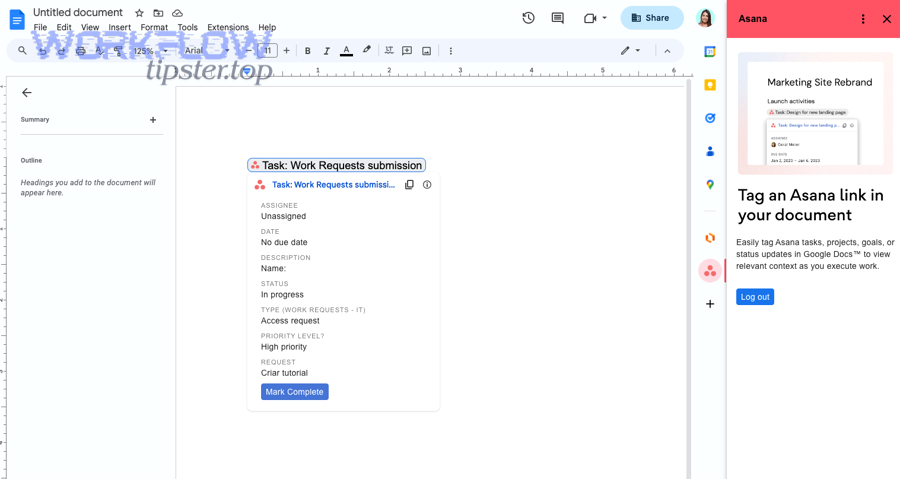Open the Extensions menu
The height and width of the screenshot is (479, 900).
click(228, 27)
